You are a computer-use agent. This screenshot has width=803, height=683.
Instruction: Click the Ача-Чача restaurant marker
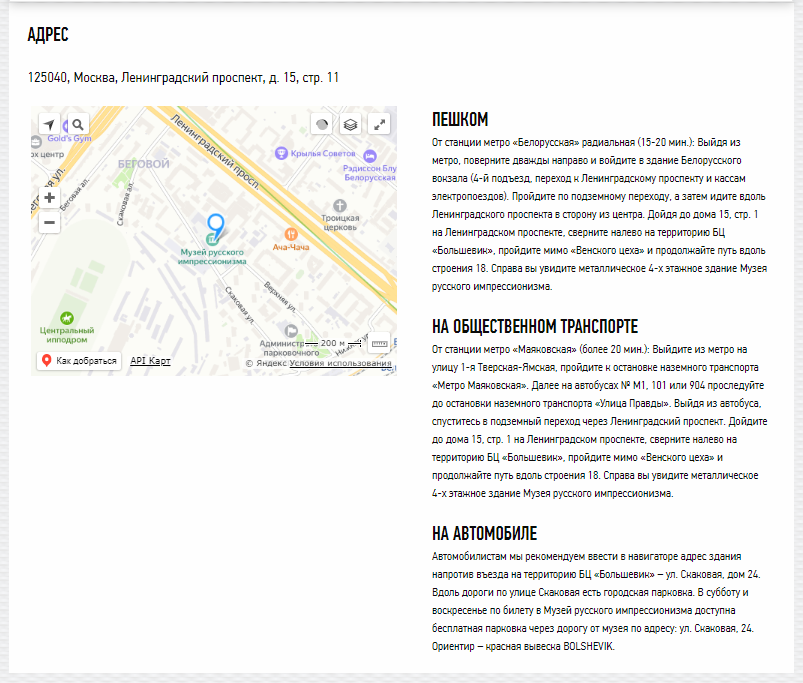click(x=291, y=234)
